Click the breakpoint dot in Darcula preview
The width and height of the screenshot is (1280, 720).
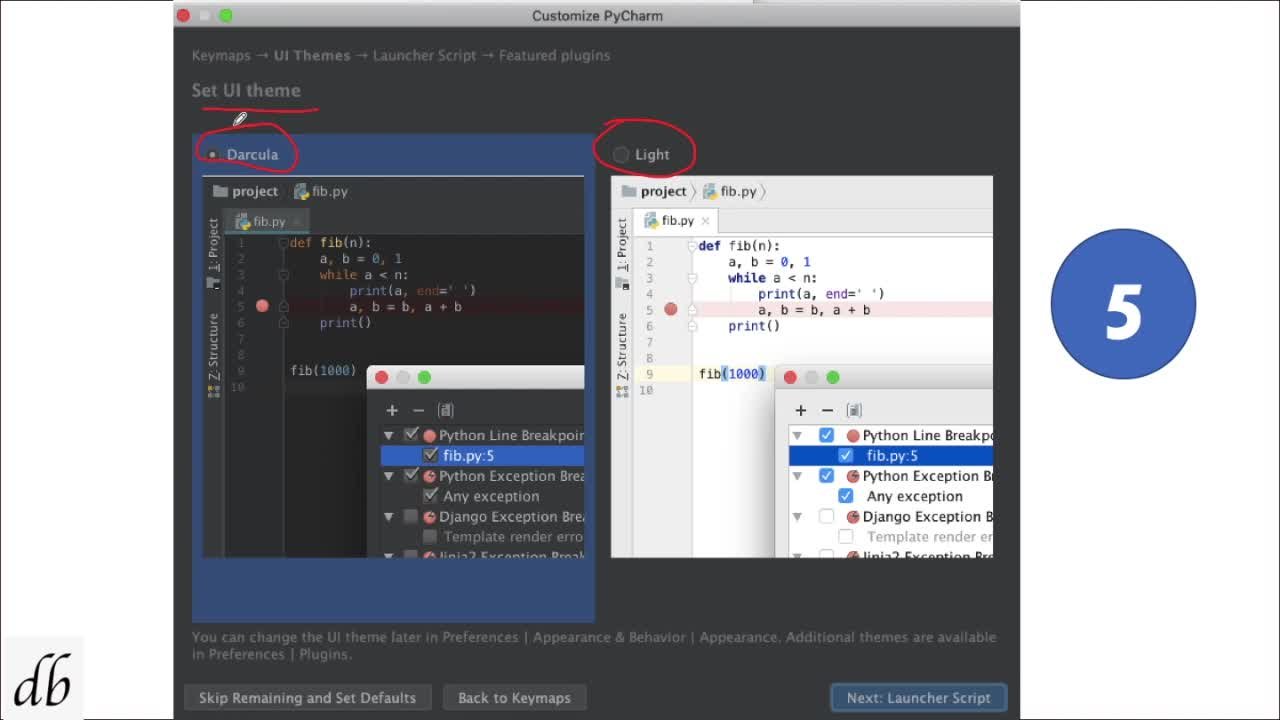pyautogui.click(x=262, y=306)
